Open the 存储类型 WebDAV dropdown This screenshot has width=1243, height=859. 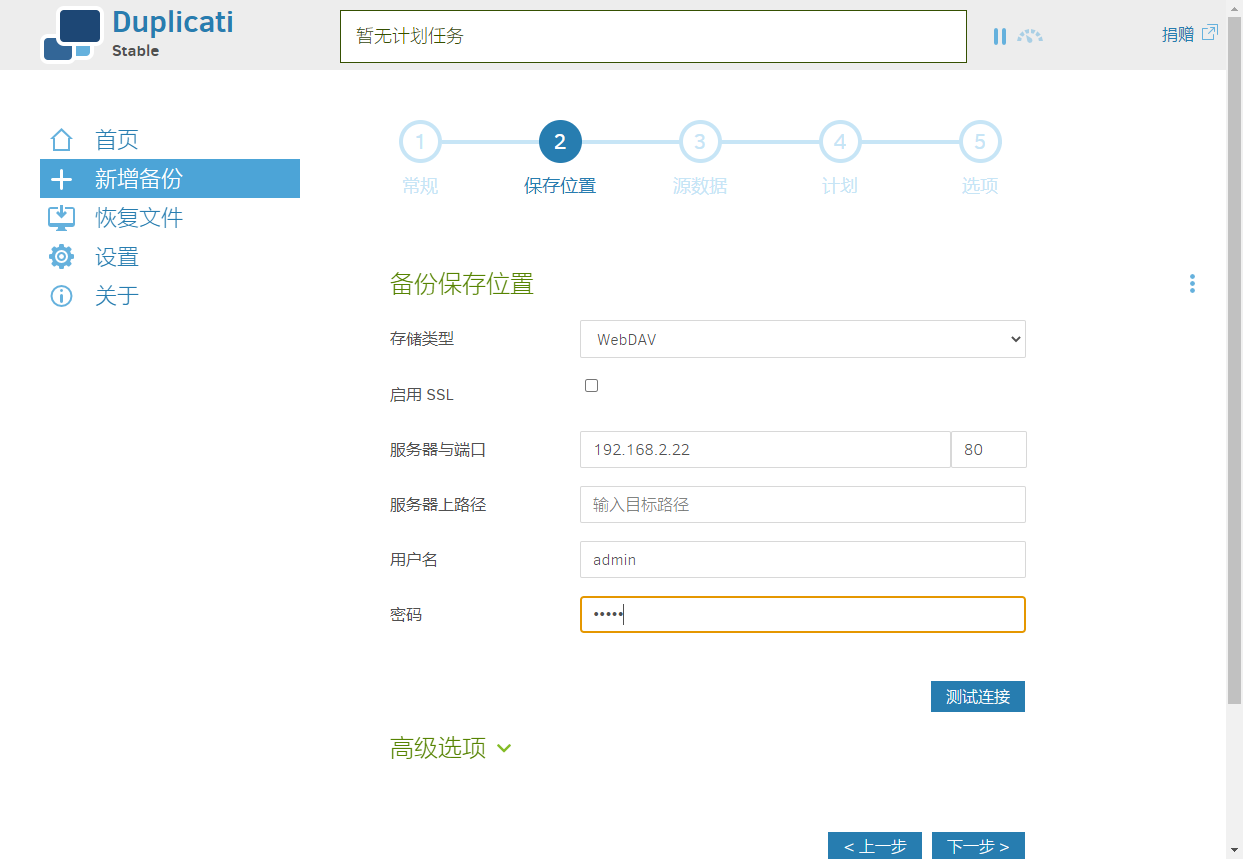(803, 339)
